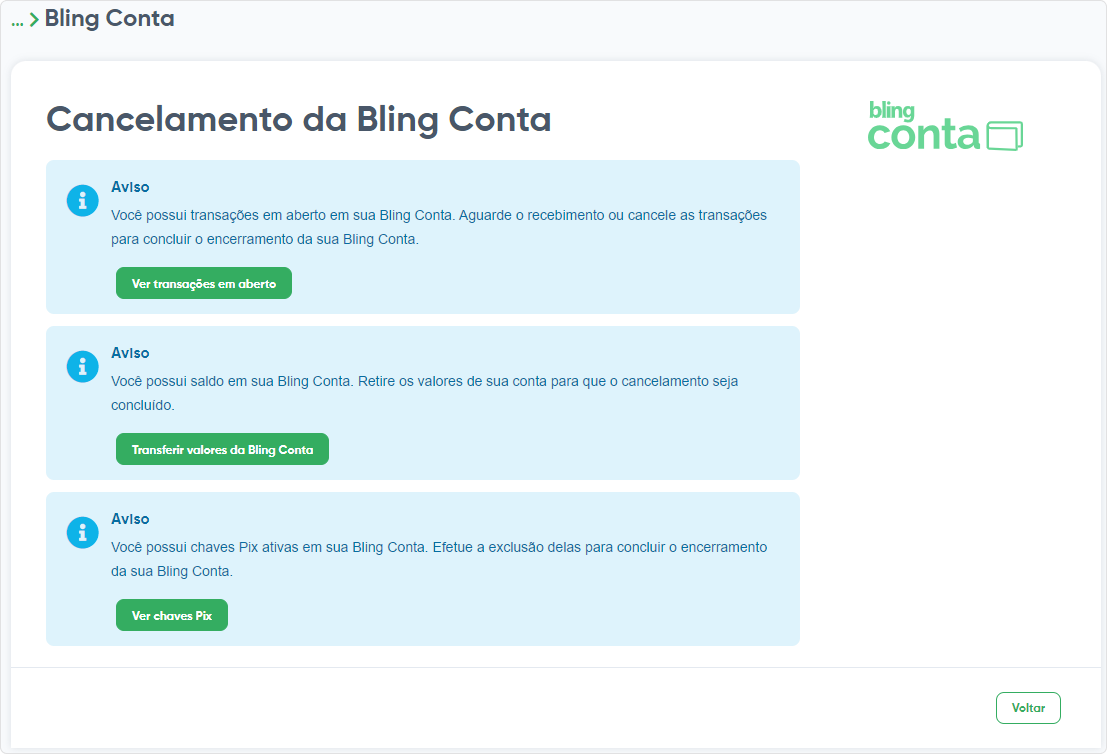The image size is (1107, 754).
Task: Select 'Transferir valores da Bling Conta' button
Action: click(x=222, y=449)
